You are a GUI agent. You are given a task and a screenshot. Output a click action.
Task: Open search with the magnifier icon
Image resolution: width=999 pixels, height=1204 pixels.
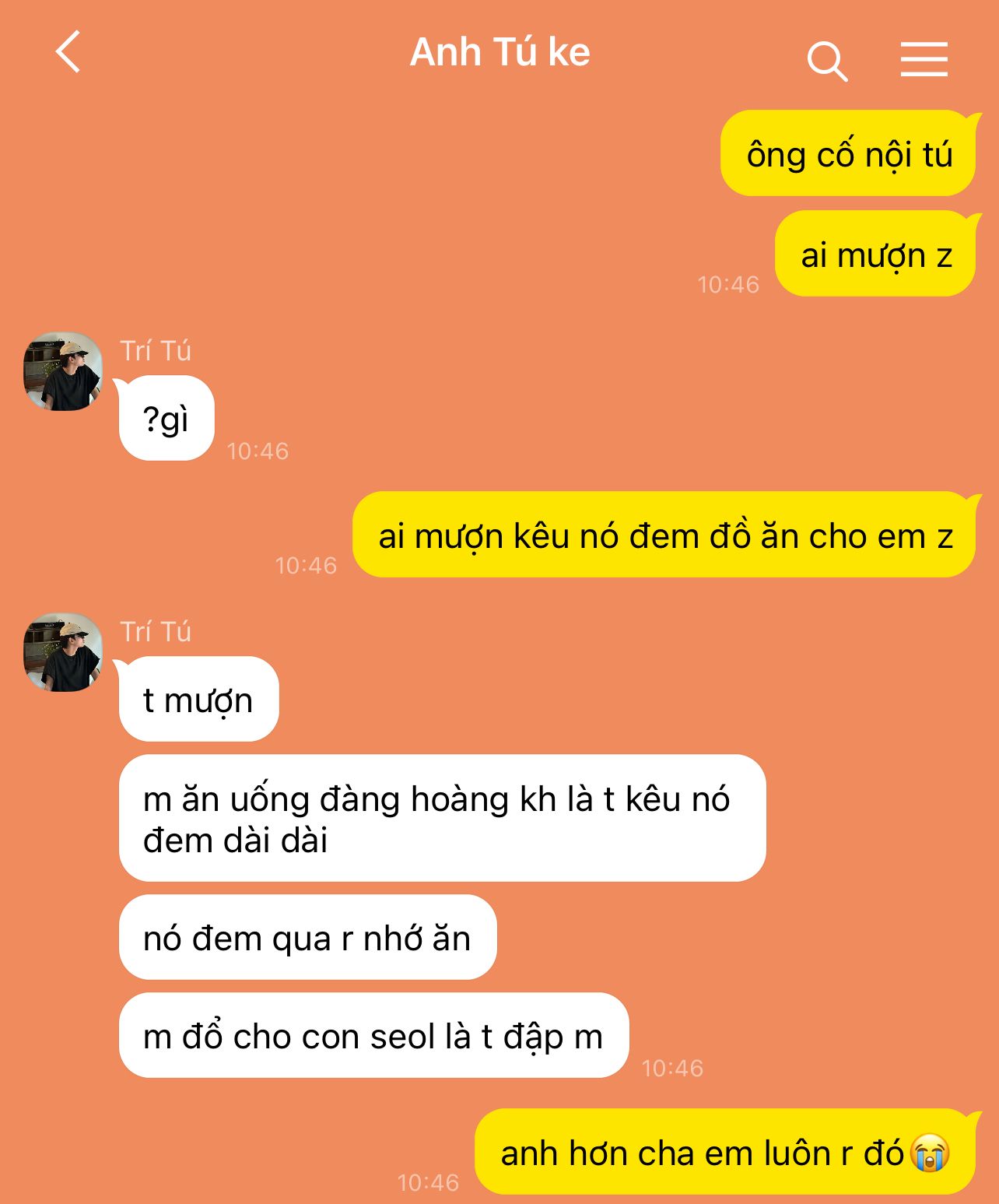[827, 61]
